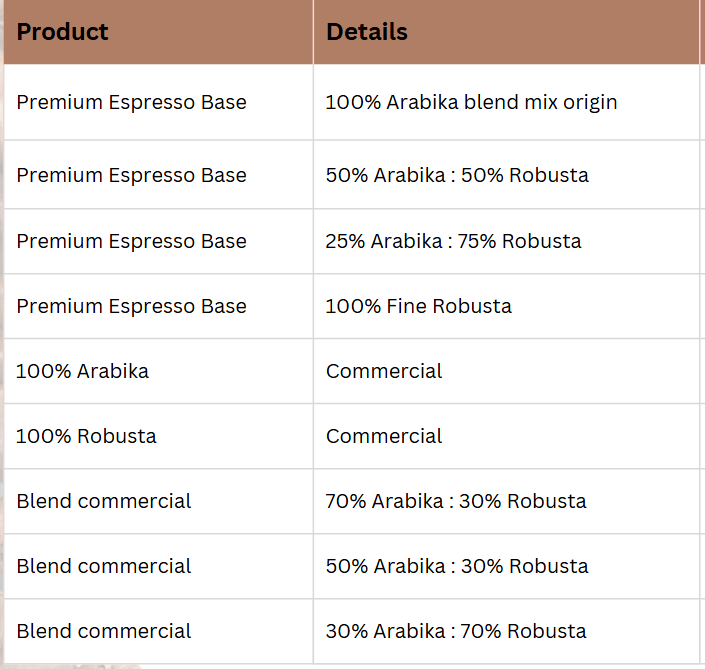Click the 100% Fine Robusta details cell

[418, 306]
